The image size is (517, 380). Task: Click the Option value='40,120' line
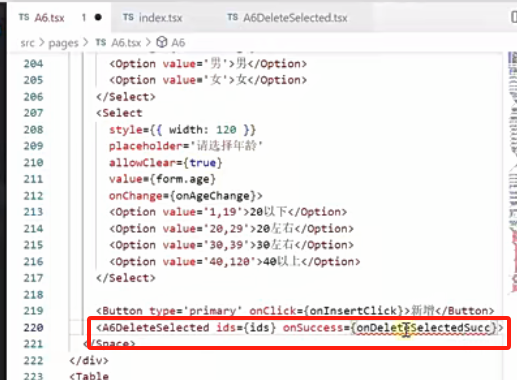click(235, 261)
